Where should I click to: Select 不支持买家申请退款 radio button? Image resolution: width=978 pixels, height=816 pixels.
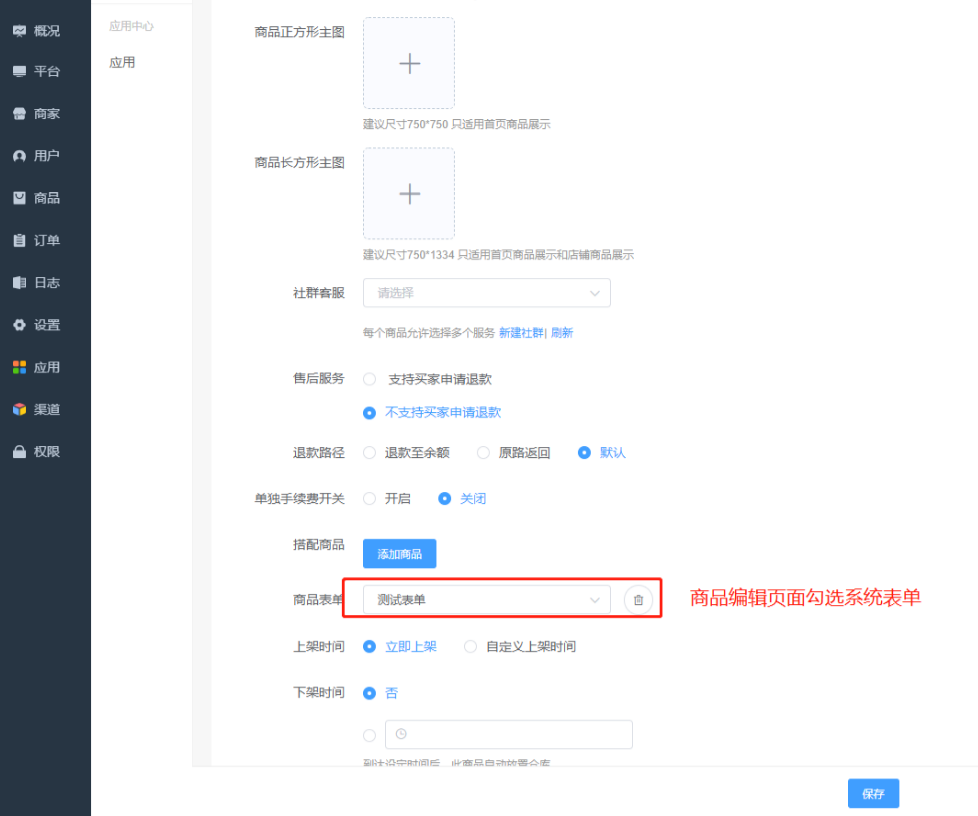point(369,413)
